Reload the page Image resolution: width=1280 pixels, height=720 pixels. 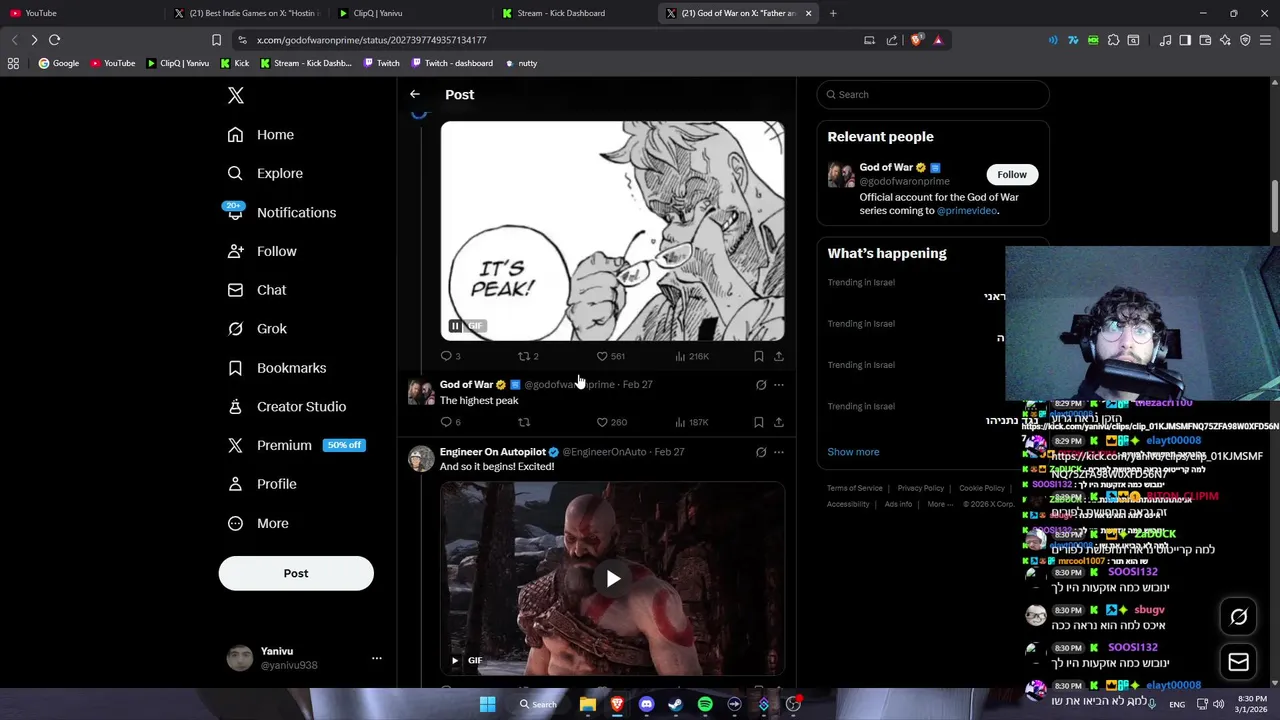click(x=54, y=40)
